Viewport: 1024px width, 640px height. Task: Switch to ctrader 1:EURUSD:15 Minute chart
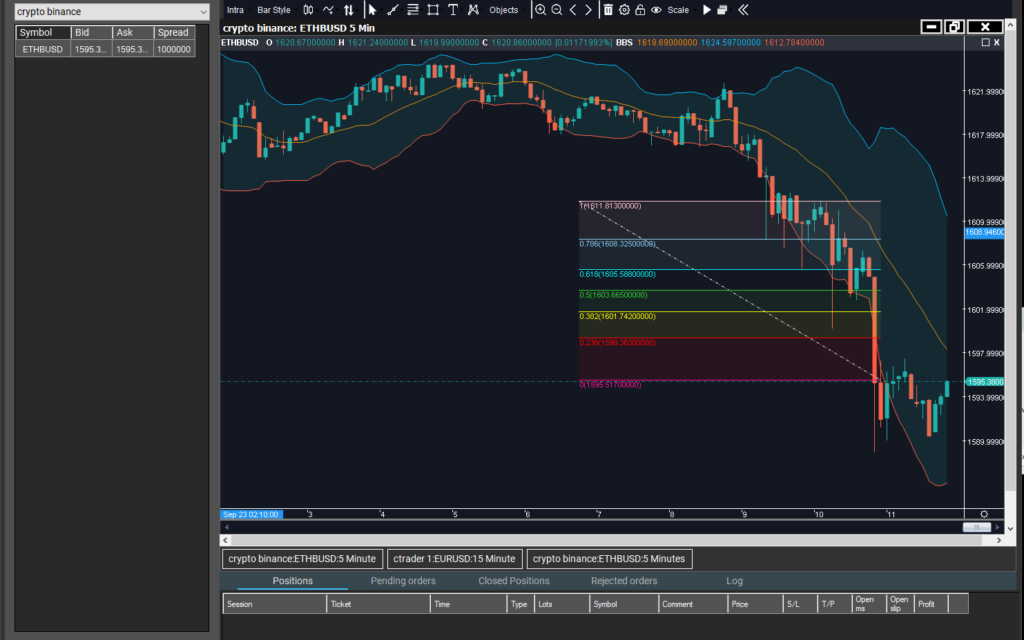[x=455, y=559]
